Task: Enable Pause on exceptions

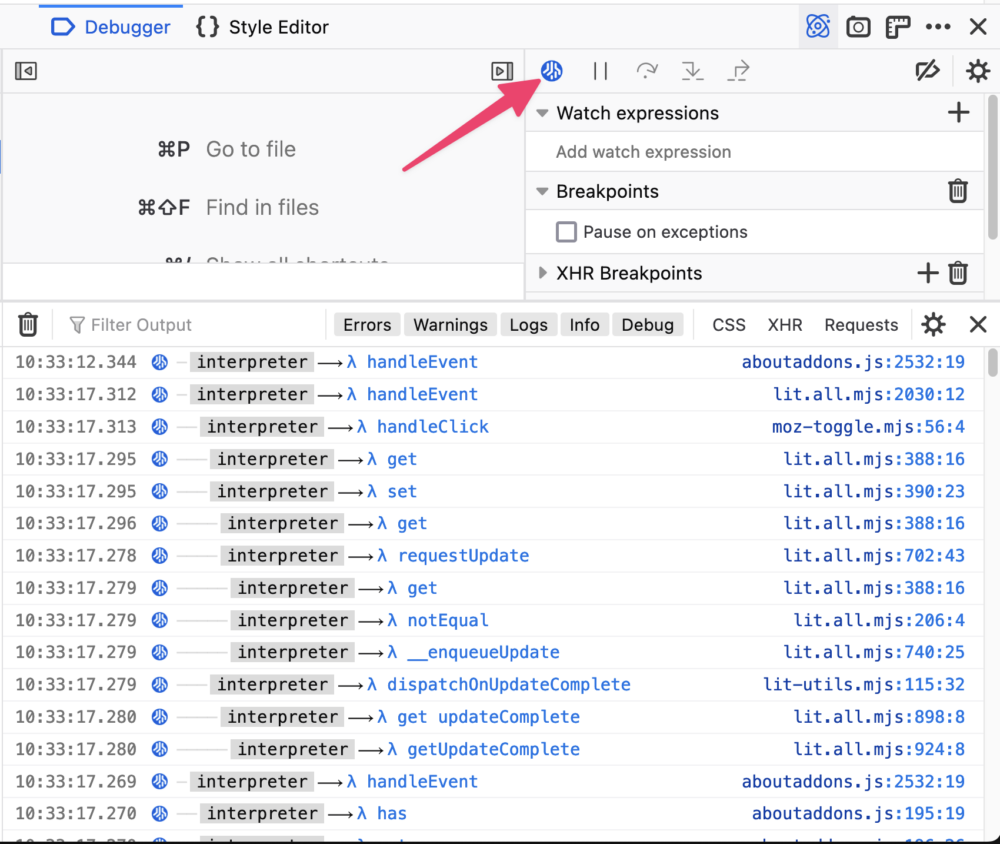Action: click(566, 231)
